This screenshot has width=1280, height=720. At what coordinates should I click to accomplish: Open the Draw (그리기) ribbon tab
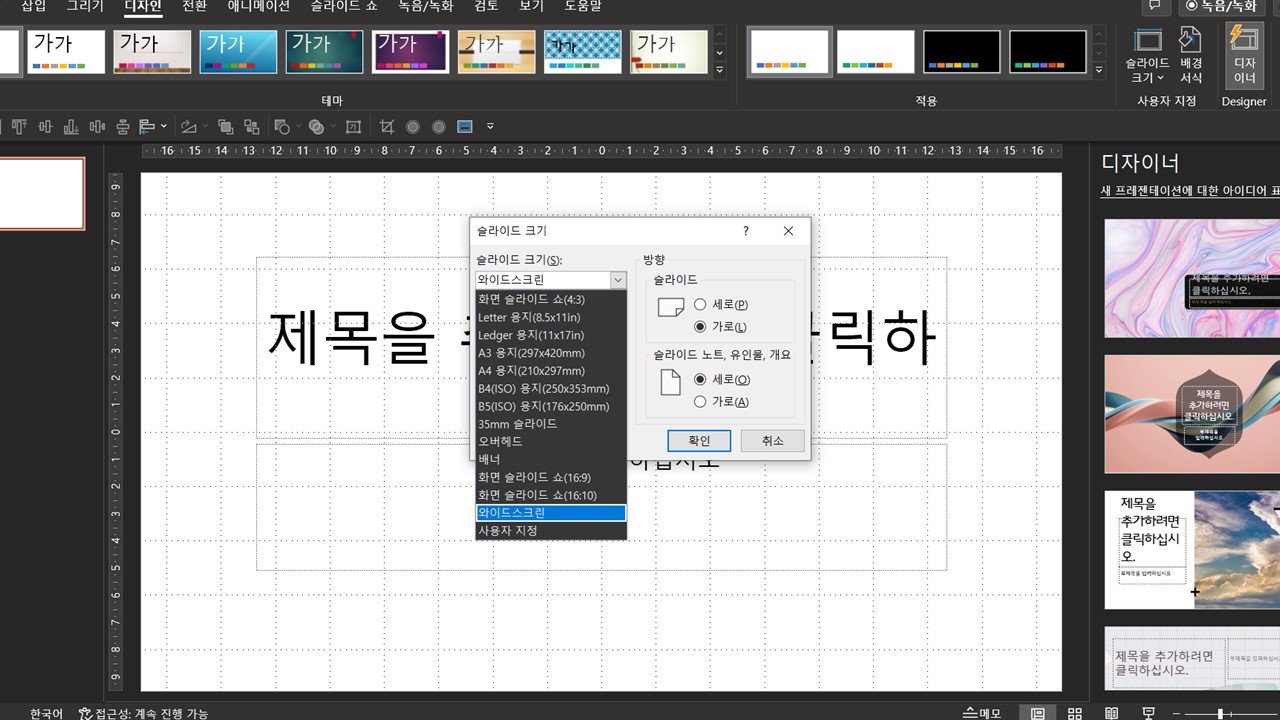click(x=85, y=6)
